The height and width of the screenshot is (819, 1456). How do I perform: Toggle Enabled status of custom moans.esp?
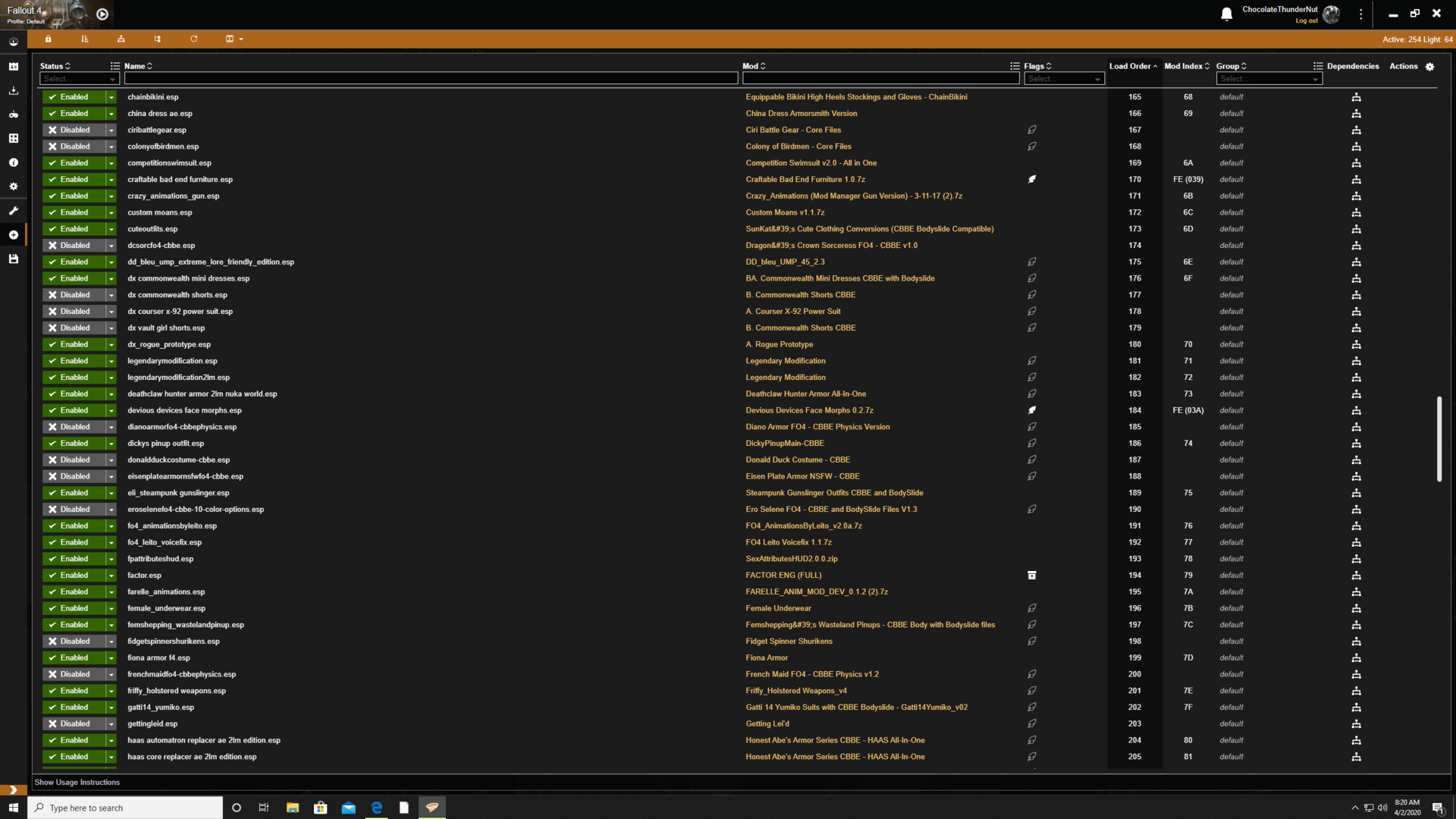coord(74,212)
